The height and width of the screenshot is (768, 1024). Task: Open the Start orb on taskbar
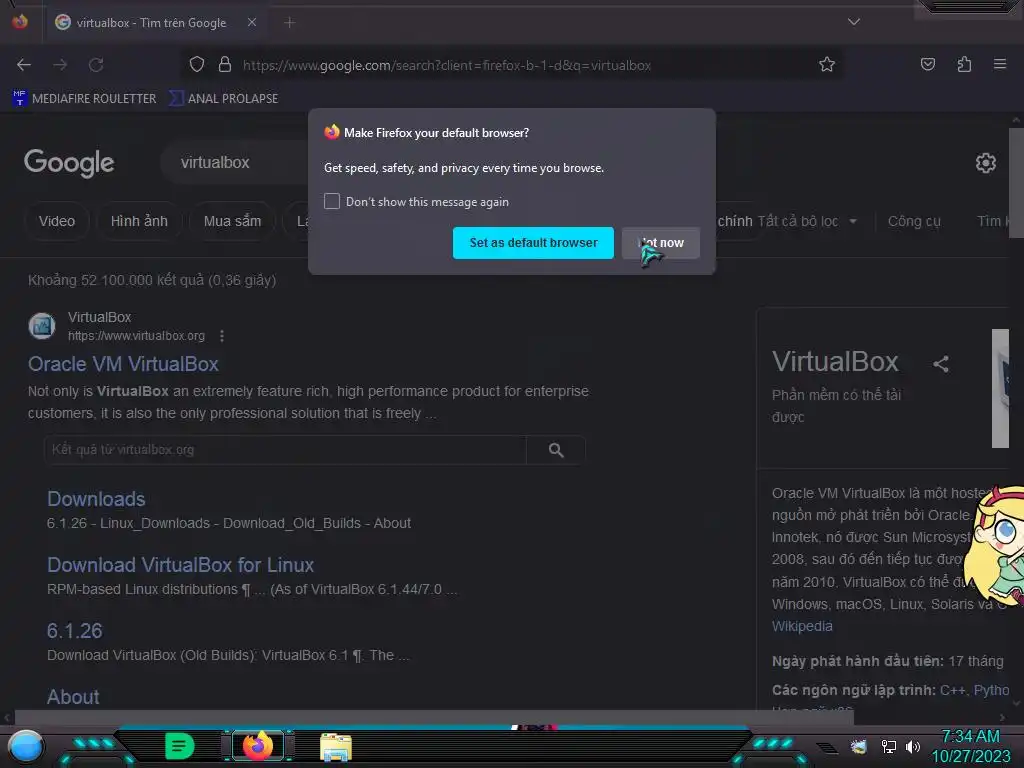click(25, 746)
